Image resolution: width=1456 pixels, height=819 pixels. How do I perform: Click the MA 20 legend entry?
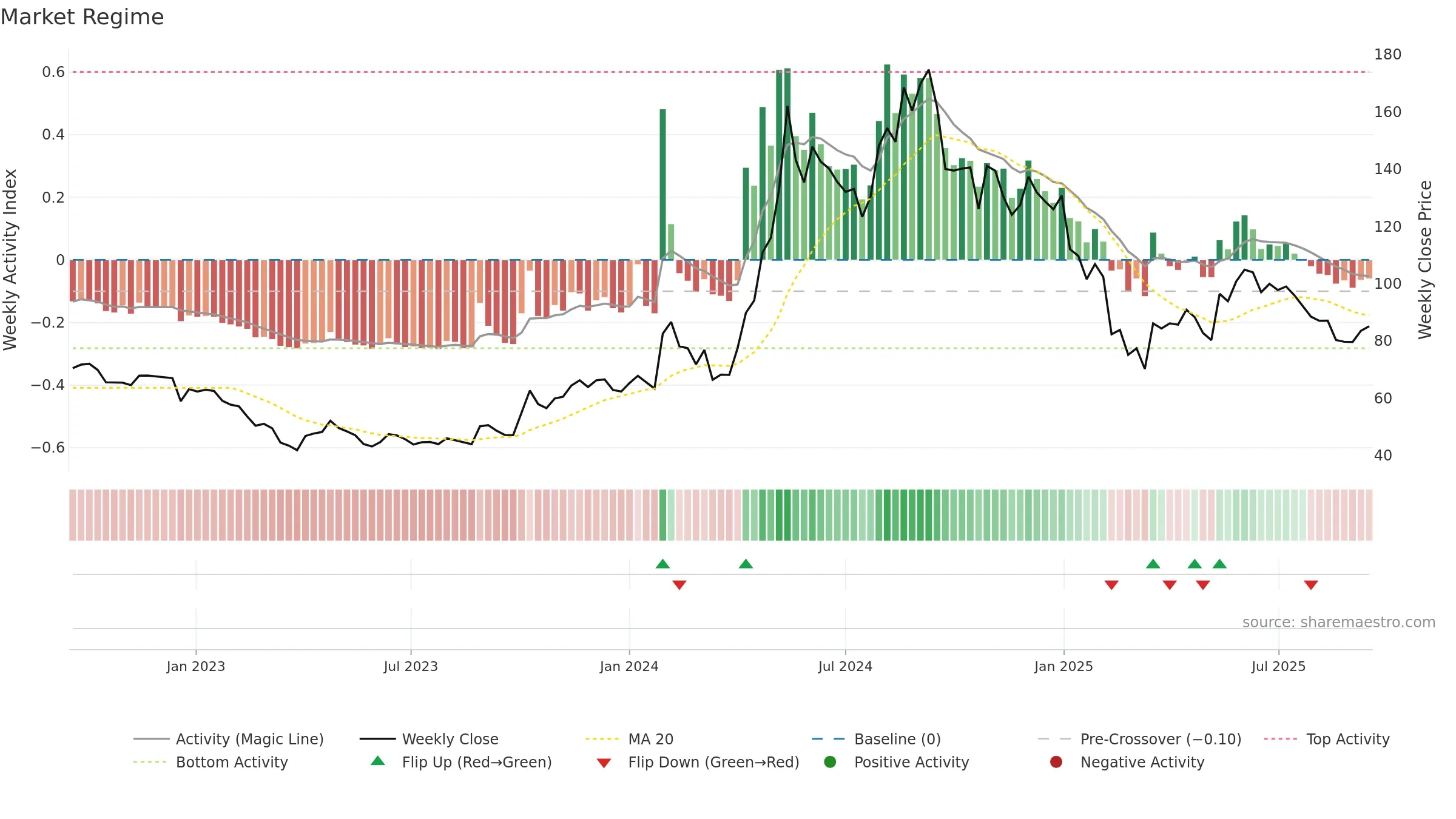coord(629,739)
